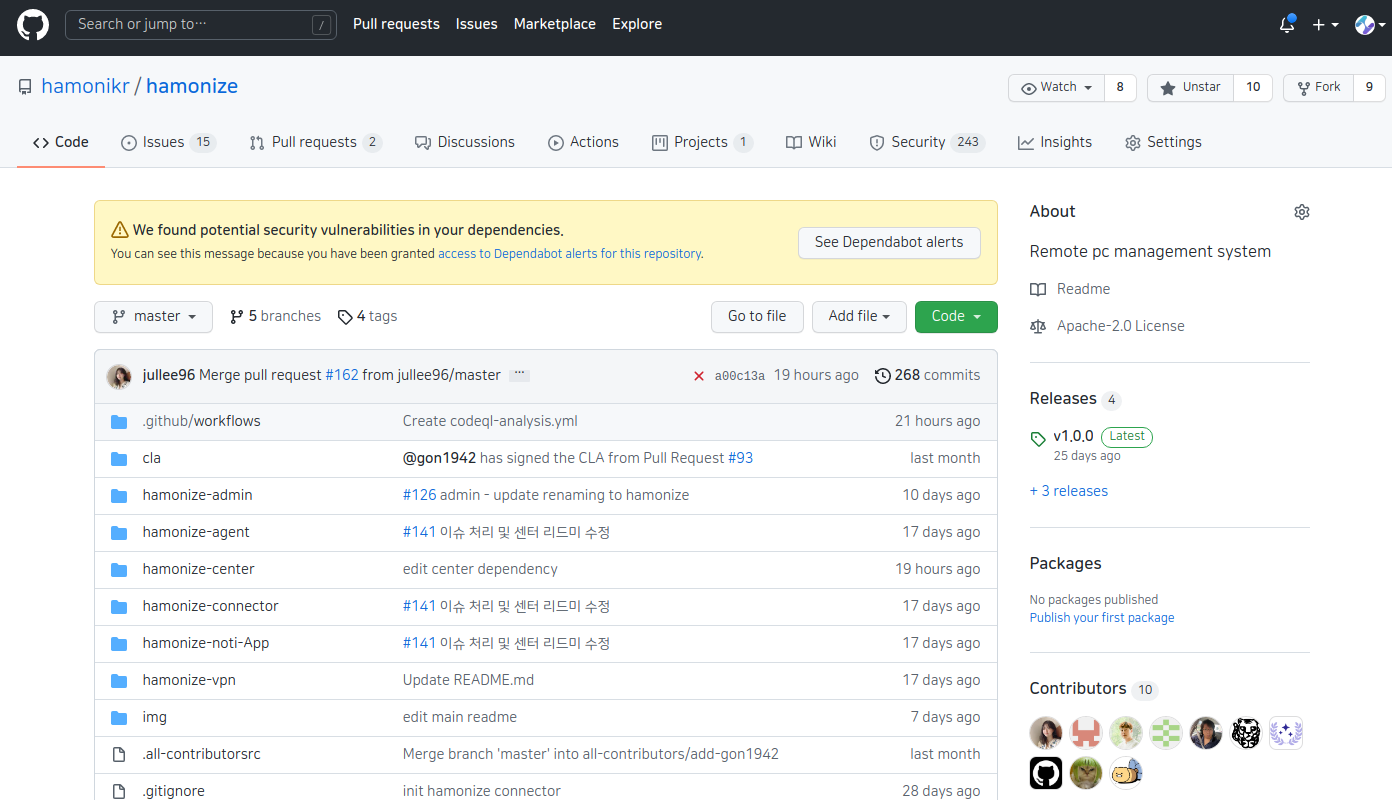Image resolution: width=1392 pixels, height=800 pixels.
Task: Unstar the hamonize repository
Action: [1190, 88]
